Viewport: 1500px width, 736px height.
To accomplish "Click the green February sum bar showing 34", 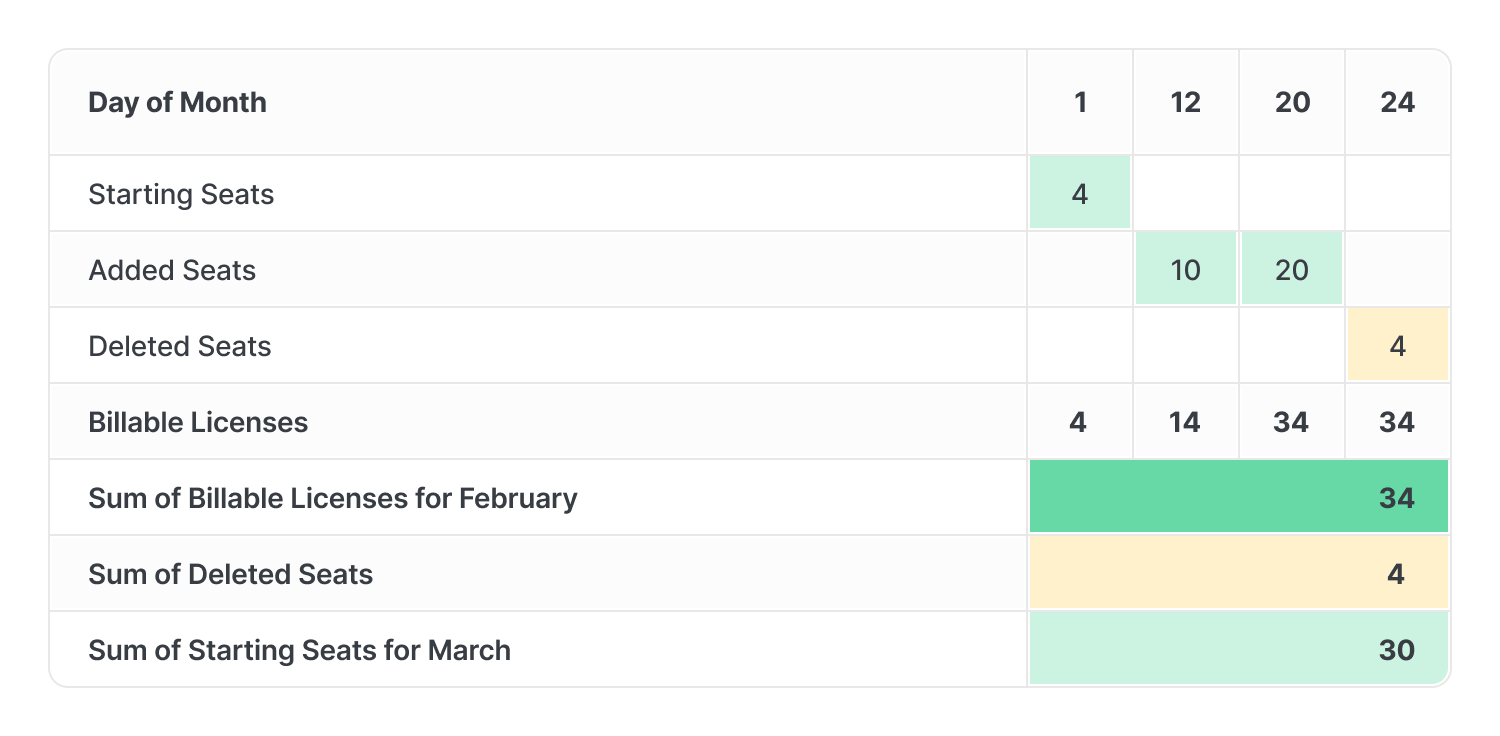I will point(1239,497).
